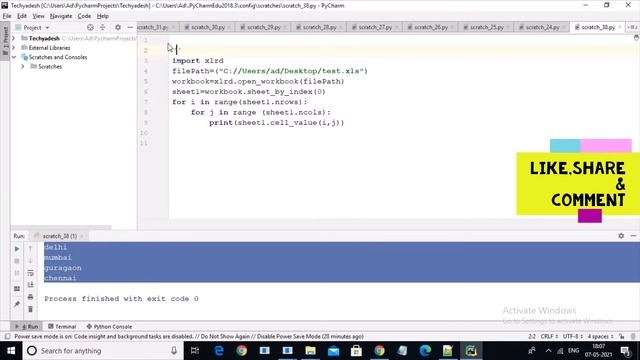Screen dimensions: 640x360
Task: Rerun the script with green play icon
Action: 17,249
